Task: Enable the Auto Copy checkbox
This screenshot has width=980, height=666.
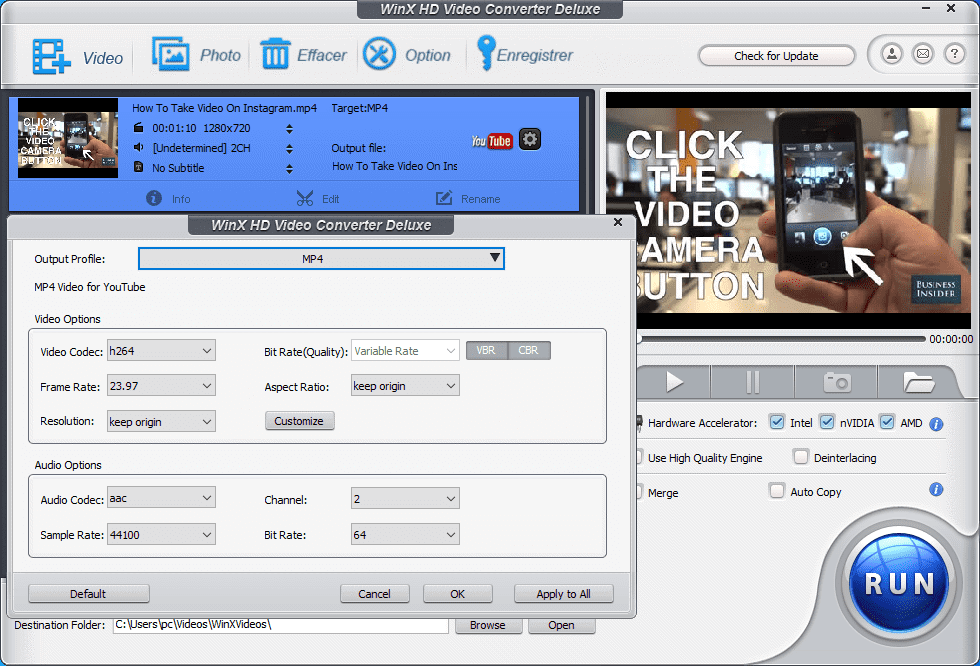Action: click(x=776, y=491)
